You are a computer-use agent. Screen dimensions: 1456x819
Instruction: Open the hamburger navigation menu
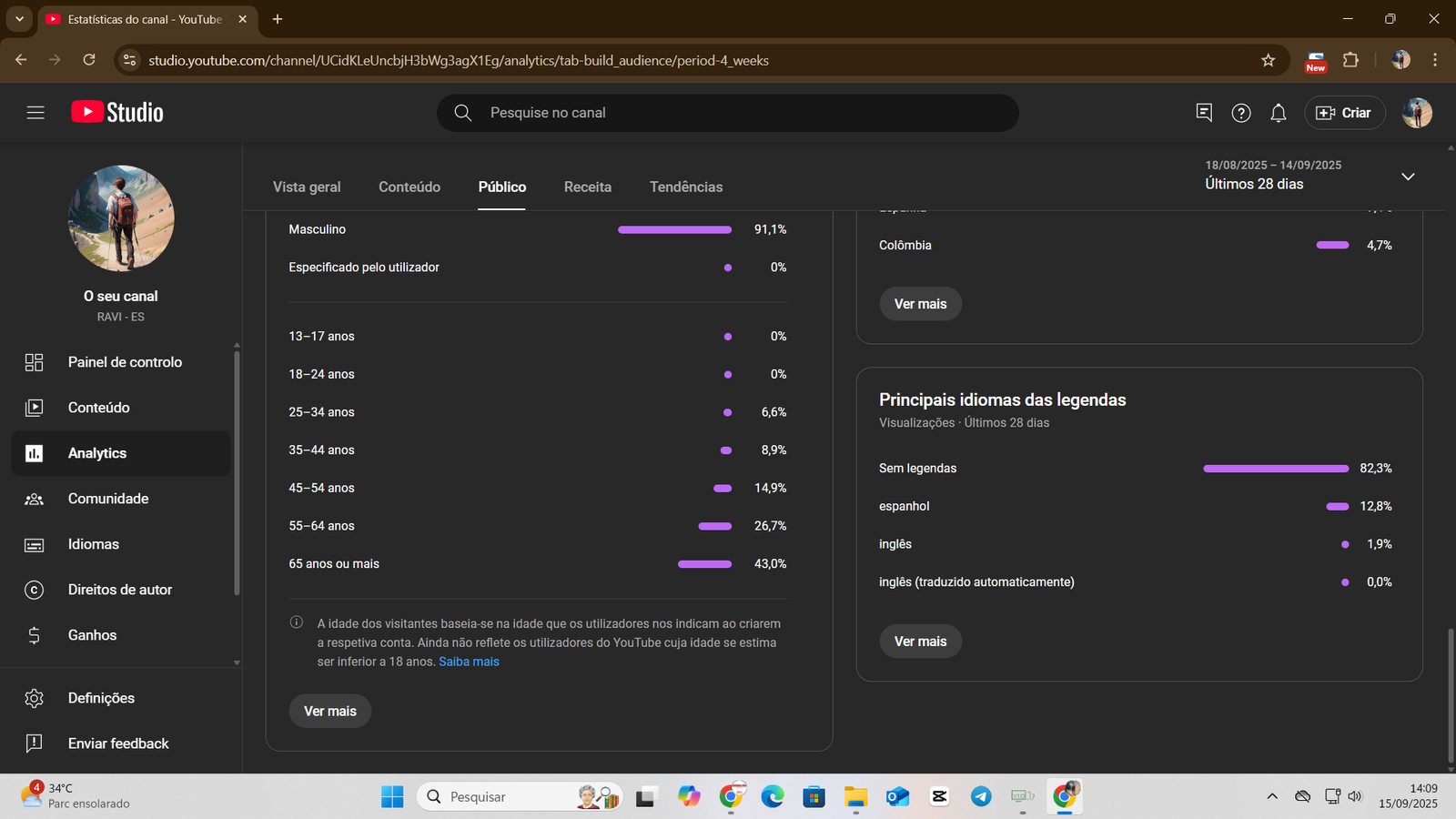click(35, 113)
